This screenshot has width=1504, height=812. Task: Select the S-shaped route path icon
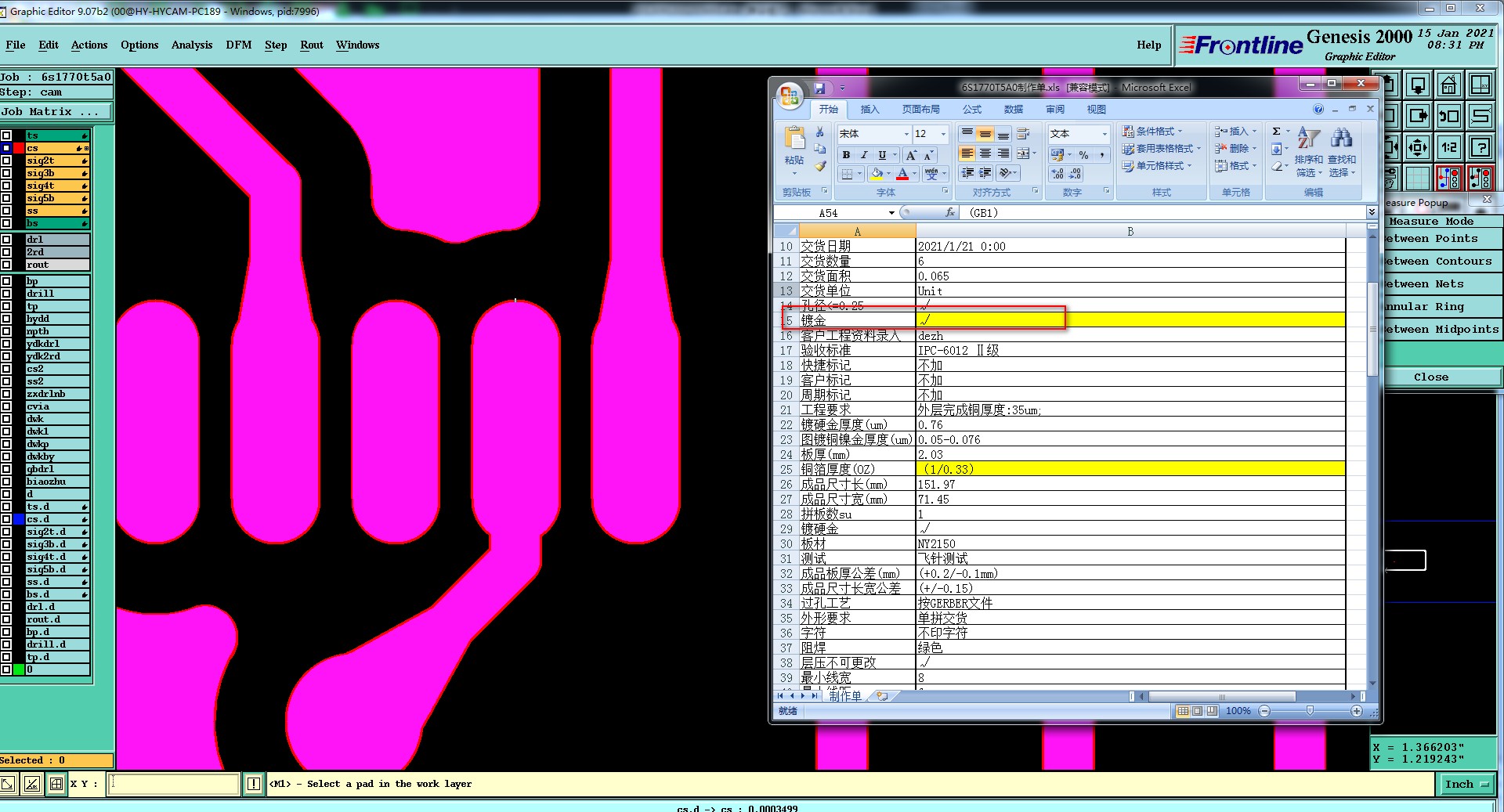click(x=1480, y=116)
